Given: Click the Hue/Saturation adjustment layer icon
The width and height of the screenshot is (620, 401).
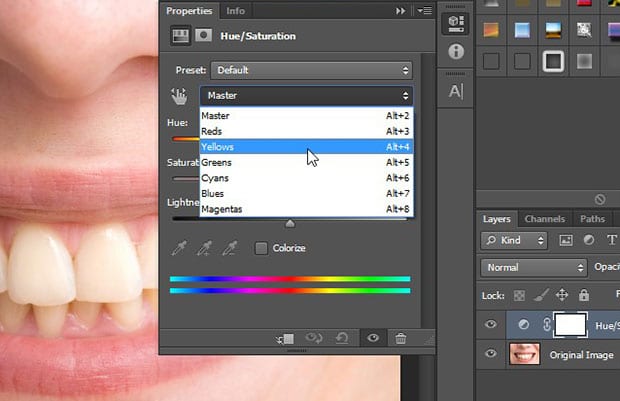Looking at the screenshot, I should pyautogui.click(x=524, y=325).
